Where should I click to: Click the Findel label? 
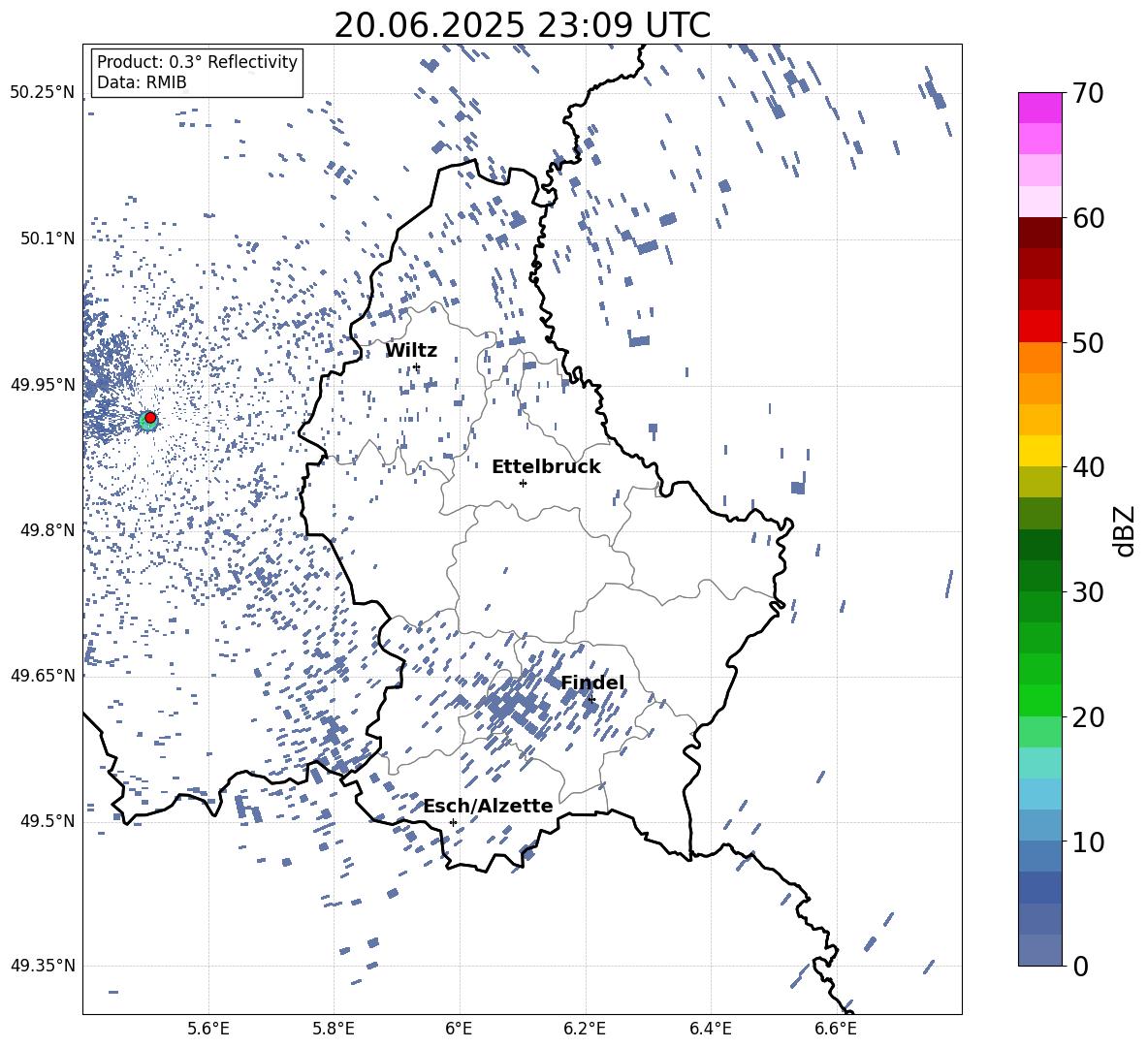click(592, 683)
